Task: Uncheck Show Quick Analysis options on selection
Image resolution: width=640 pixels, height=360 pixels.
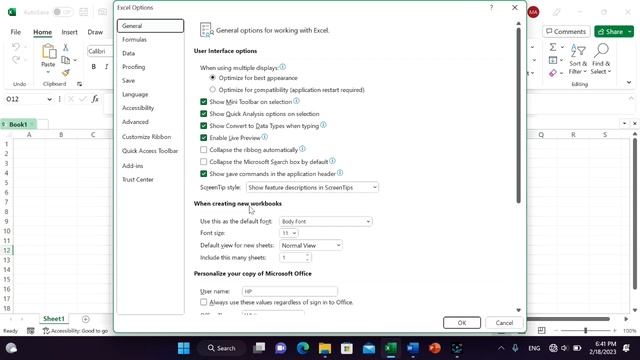Action: (203, 113)
